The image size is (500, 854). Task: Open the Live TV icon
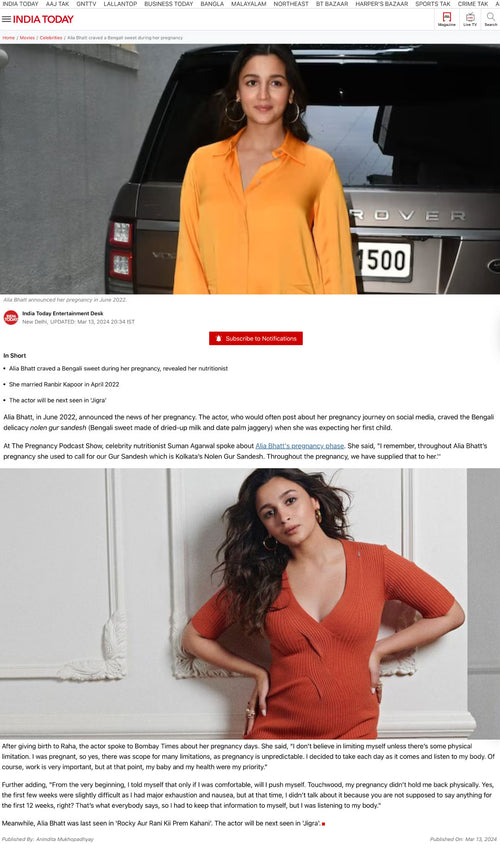[x=469, y=19]
